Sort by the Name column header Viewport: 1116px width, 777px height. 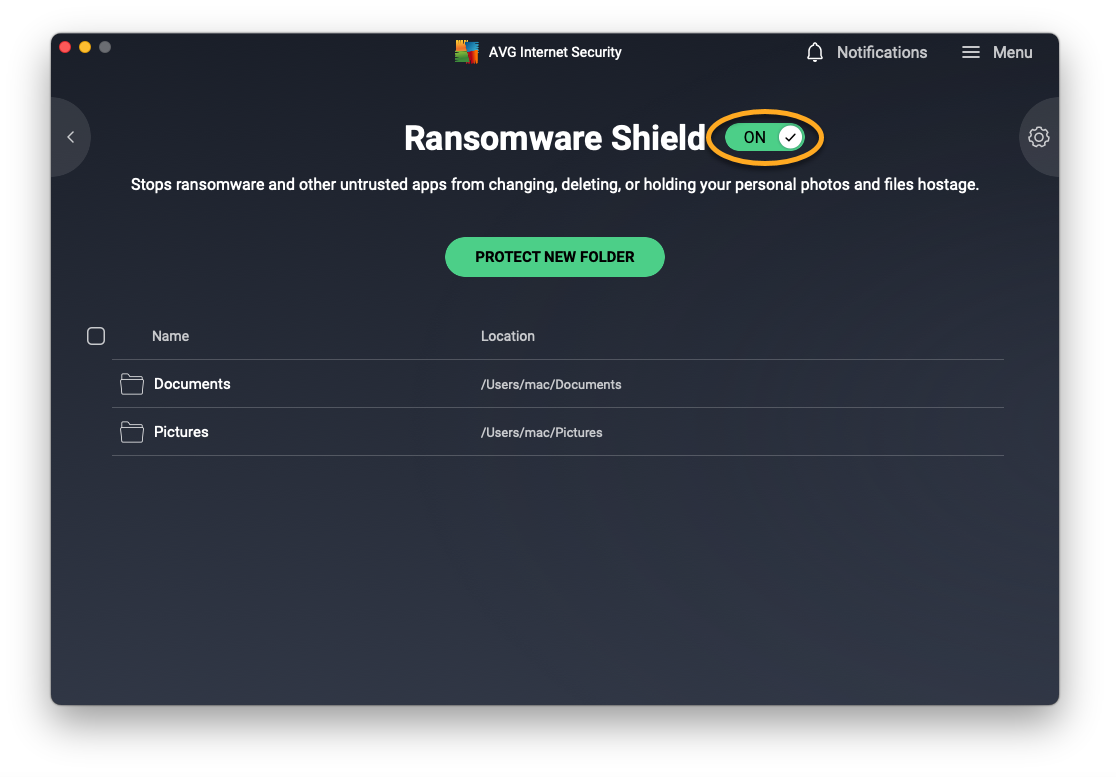click(x=170, y=336)
